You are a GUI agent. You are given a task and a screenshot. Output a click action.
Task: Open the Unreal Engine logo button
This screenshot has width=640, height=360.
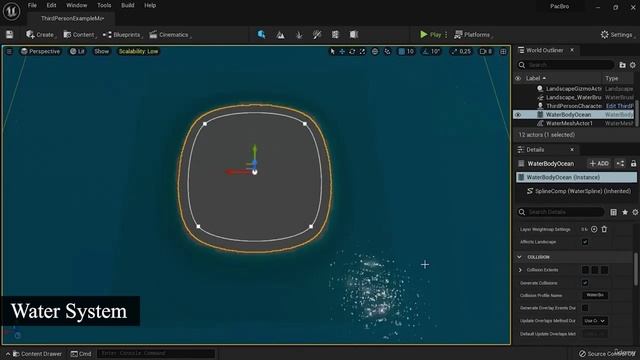[11, 11]
